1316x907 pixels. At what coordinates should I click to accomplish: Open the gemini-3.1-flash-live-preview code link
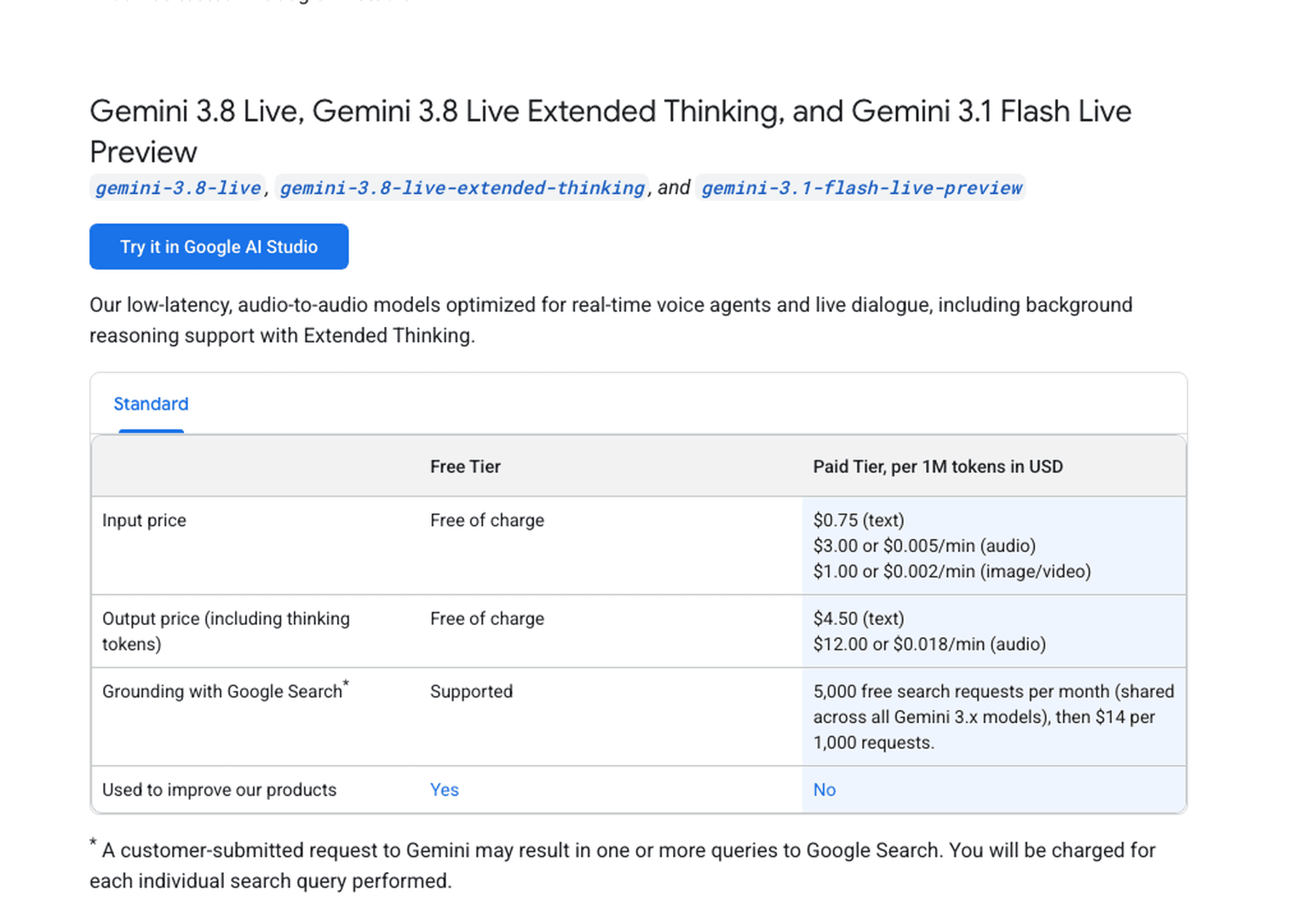point(861,188)
